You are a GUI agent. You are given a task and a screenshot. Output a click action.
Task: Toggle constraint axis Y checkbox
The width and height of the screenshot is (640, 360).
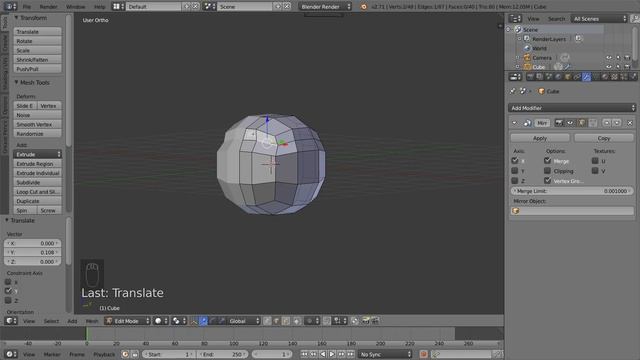click(8, 291)
